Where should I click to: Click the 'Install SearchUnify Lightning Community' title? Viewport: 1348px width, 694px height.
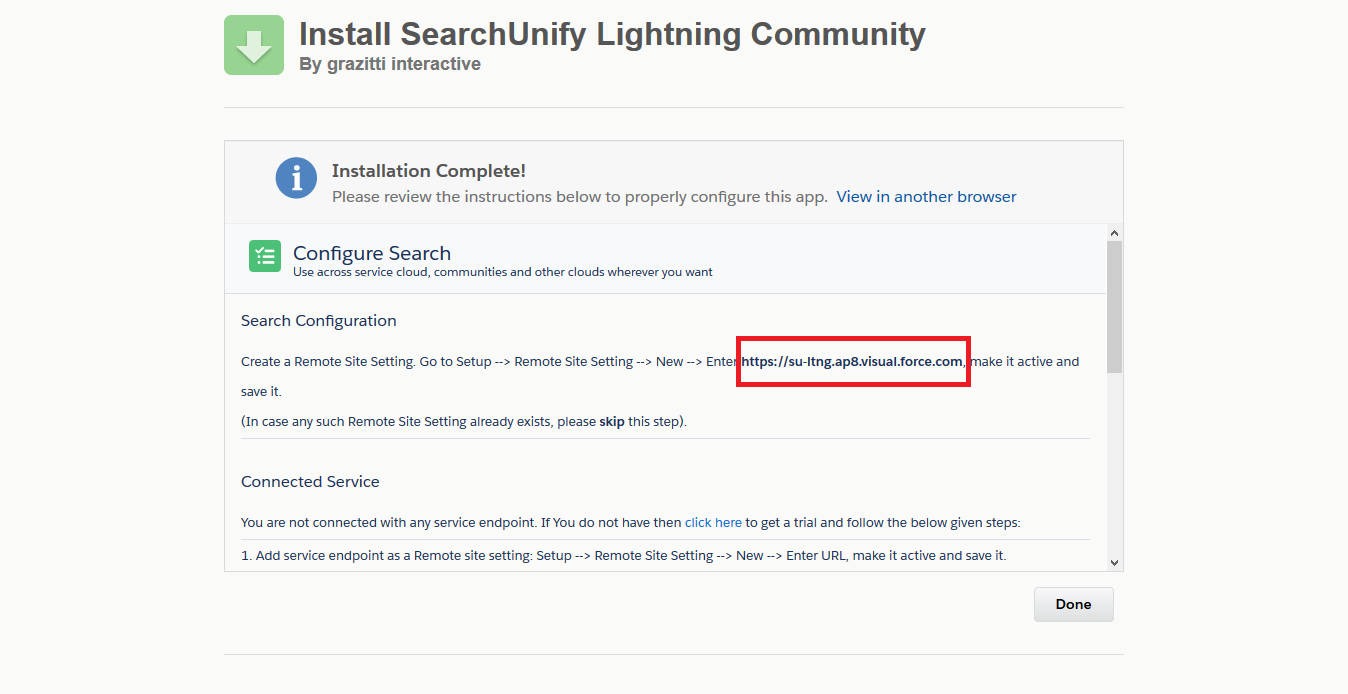[612, 34]
